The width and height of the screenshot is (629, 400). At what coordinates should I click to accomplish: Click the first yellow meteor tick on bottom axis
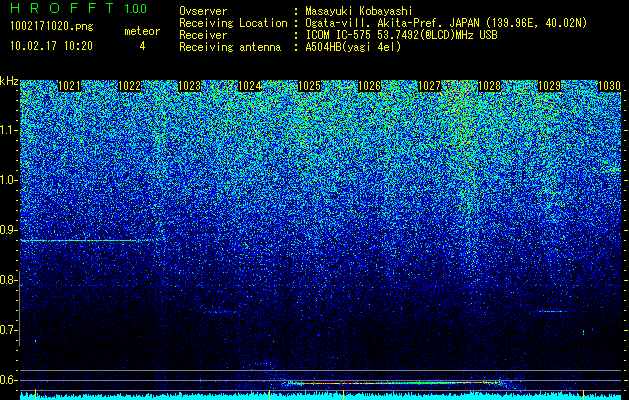point(36,394)
